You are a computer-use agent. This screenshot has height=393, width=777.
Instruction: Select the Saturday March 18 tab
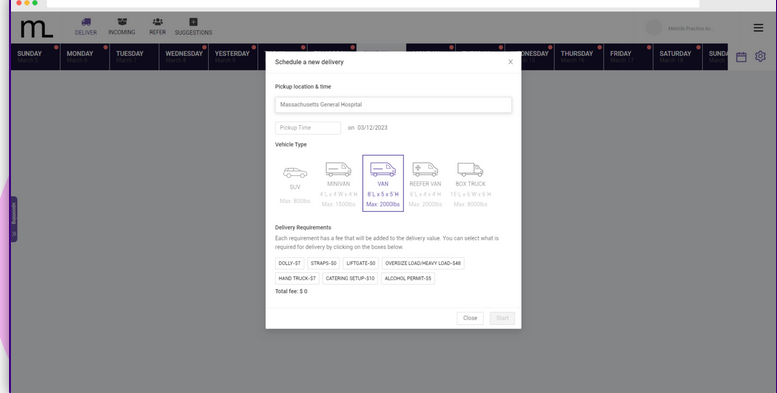pos(677,56)
